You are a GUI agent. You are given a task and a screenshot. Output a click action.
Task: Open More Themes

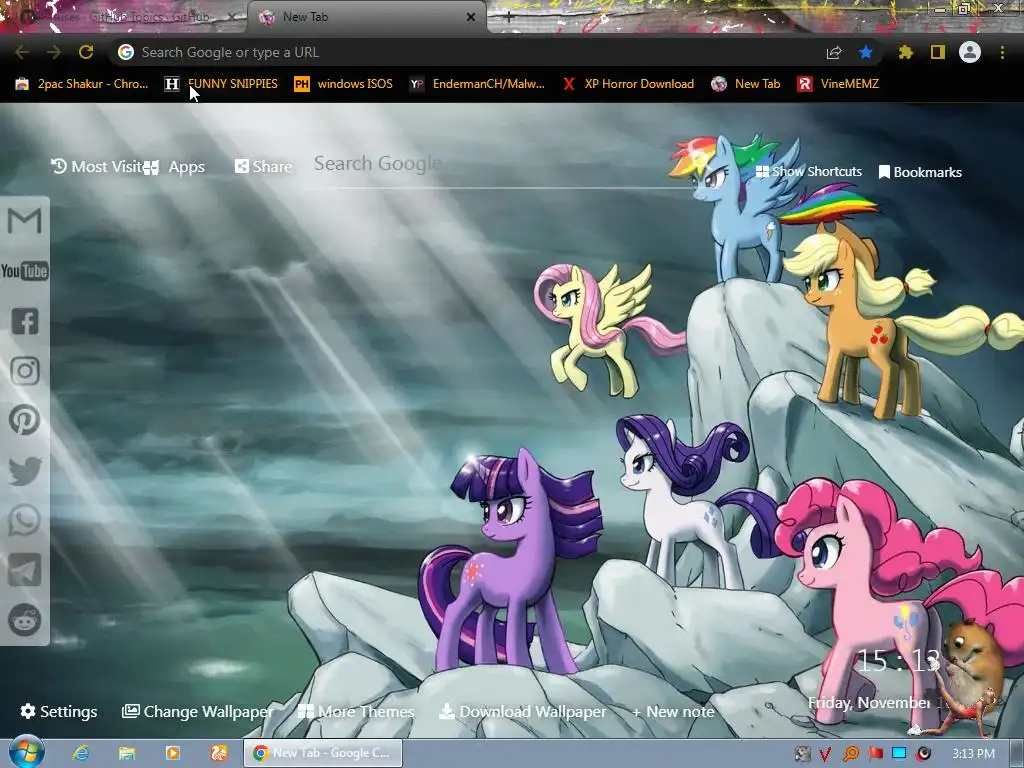pos(356,711)
